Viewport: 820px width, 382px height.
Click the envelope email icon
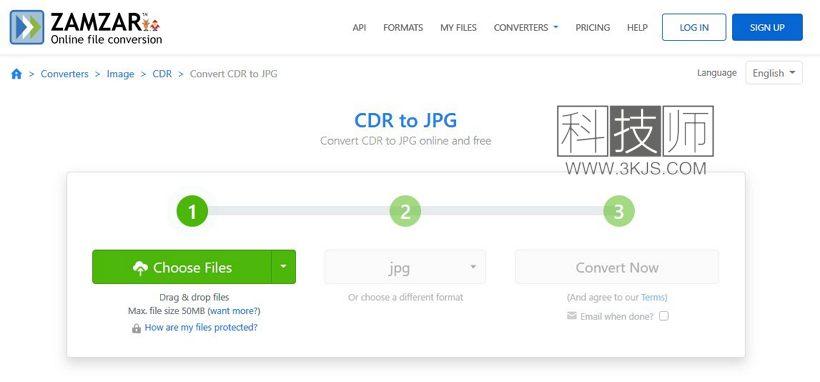coord(572,316)
